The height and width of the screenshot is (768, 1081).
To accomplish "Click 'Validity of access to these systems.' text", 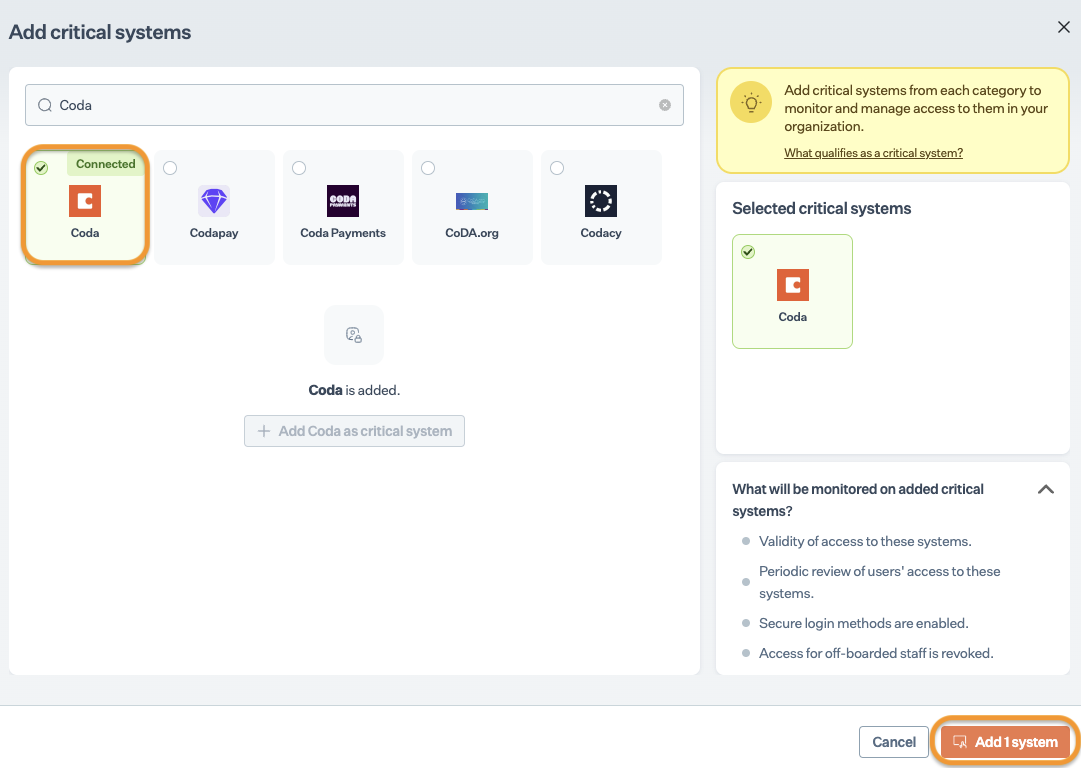I will coord(865,541).
